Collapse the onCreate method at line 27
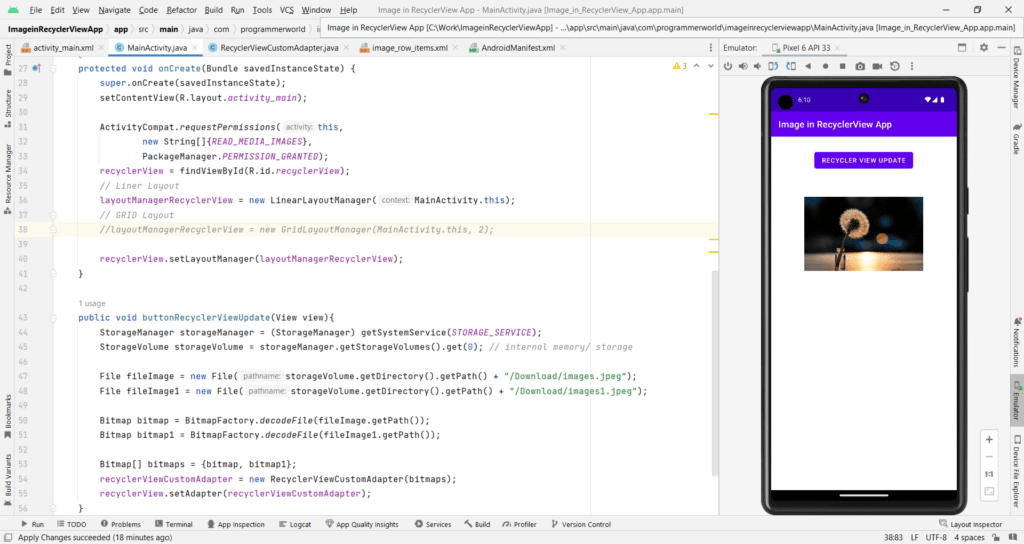 coord(54,68)
